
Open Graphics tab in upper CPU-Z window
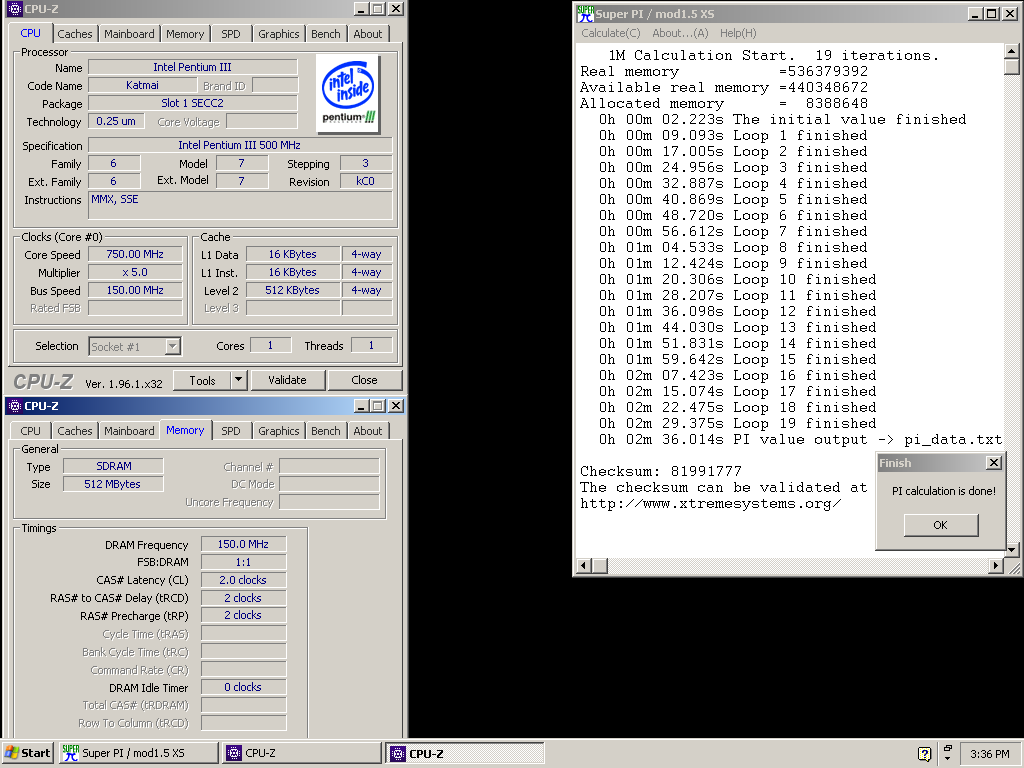coord(279,34)
